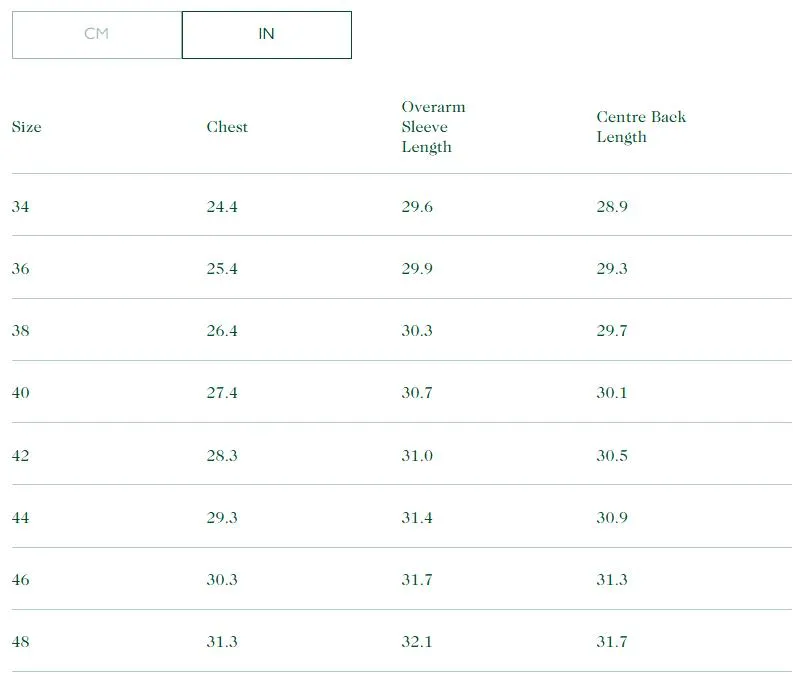Click sleeve length value 32.1
The height and width of the screenshot is (684, 799).
[417, 642]
